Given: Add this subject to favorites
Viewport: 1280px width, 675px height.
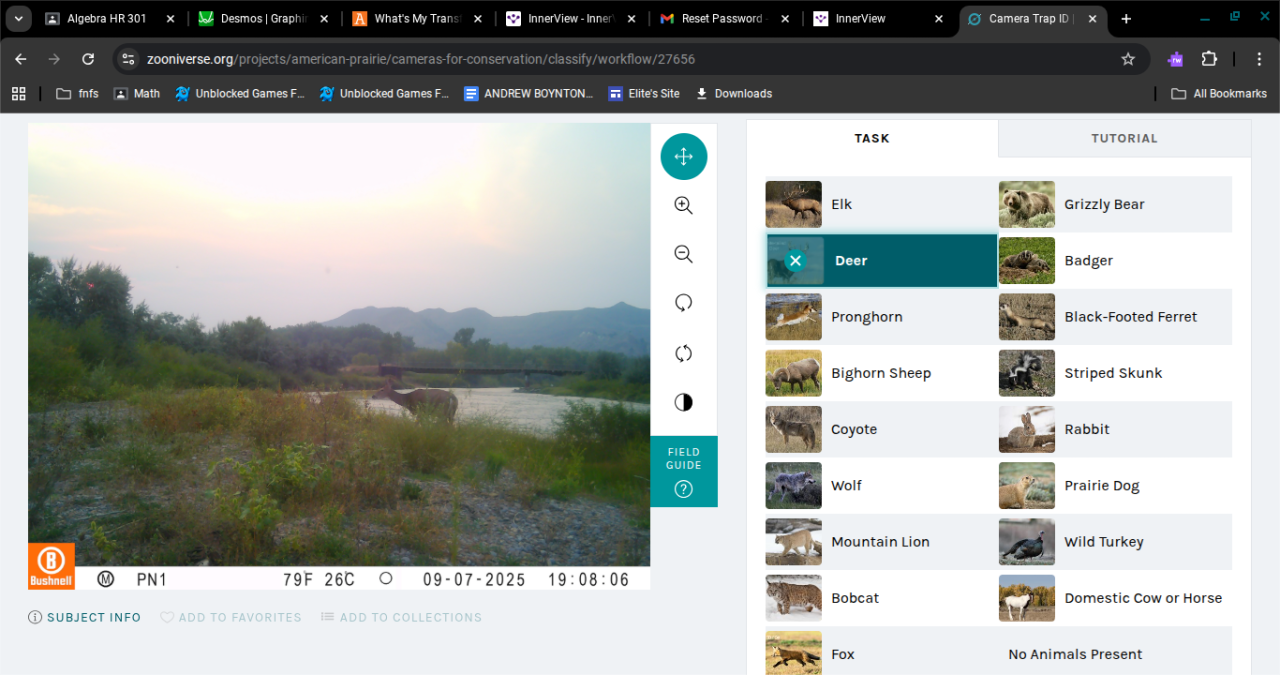Looking at the screenshot, I should click(231, 618).
